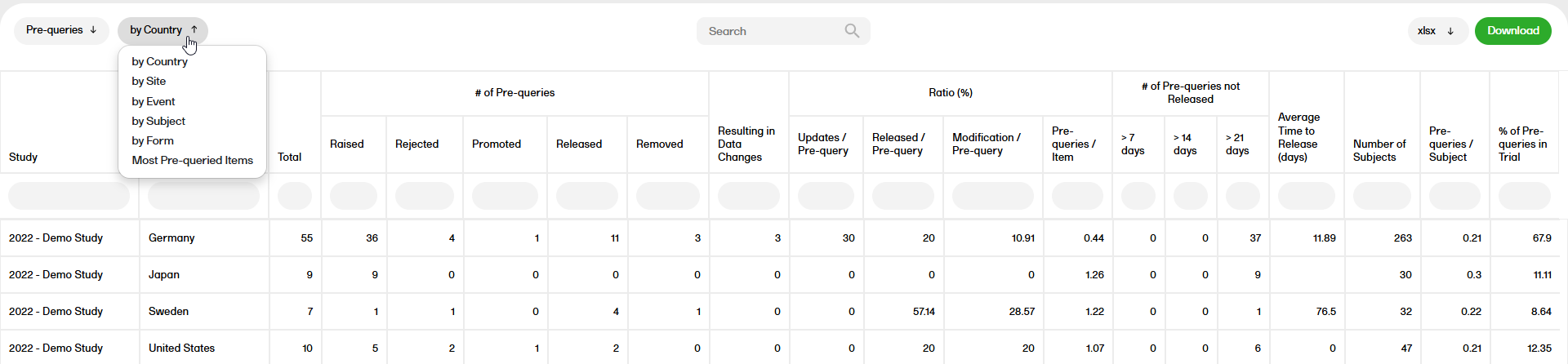Image resolution: width=1568 pixels, height=364 pixels.
Task: Sort by Rejected column header
Action: (x=416, y=144)
